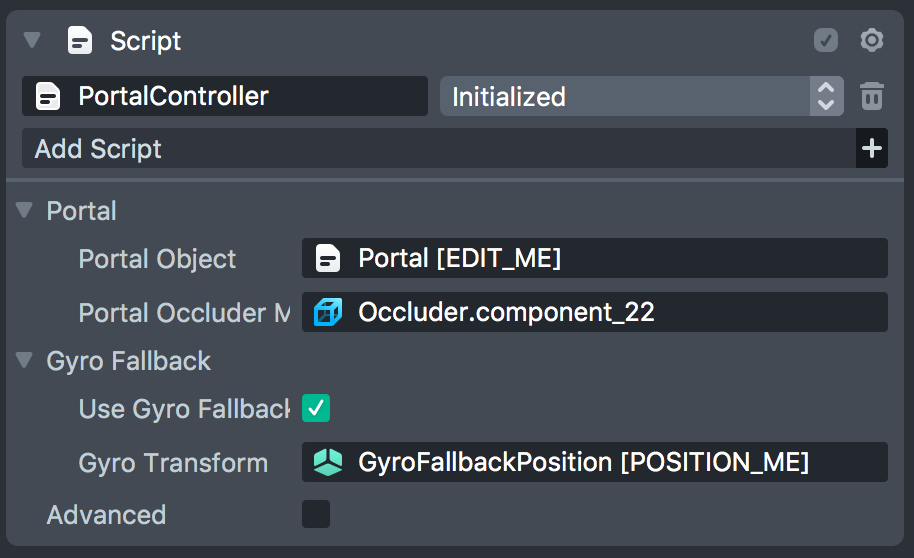This screenshot has width=914, height=558.
Task: Click the PortalController script file icon
Action: [x=47, y=97]
